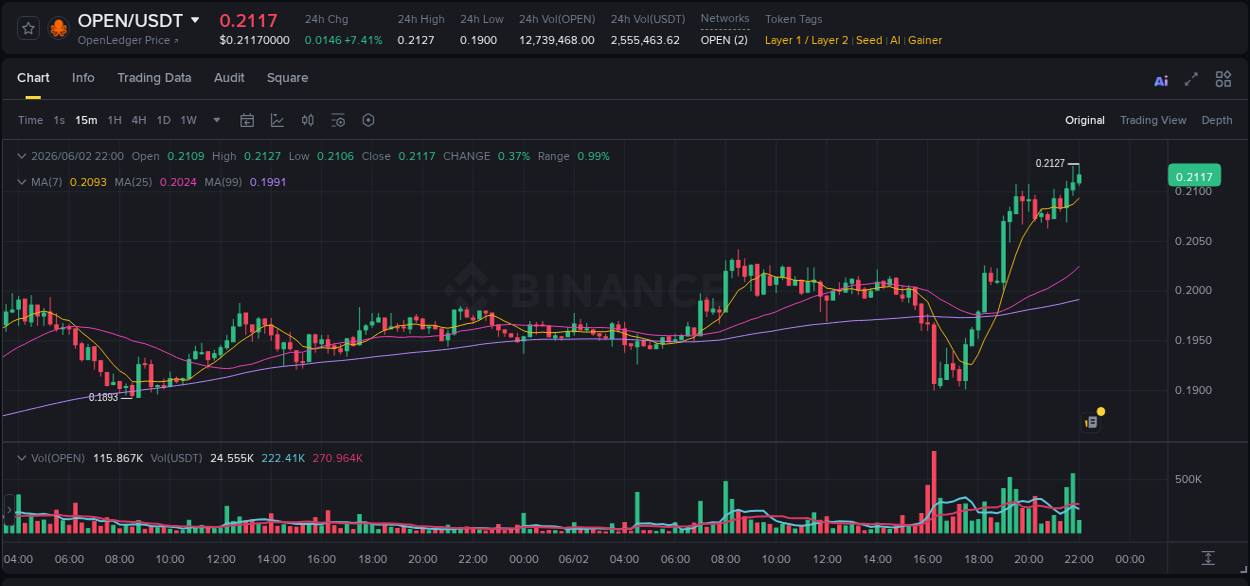The image size is (1250, 586).
Task: Expand chart to fullscreen with arrows icon
Action: [x=1191, y=80]
